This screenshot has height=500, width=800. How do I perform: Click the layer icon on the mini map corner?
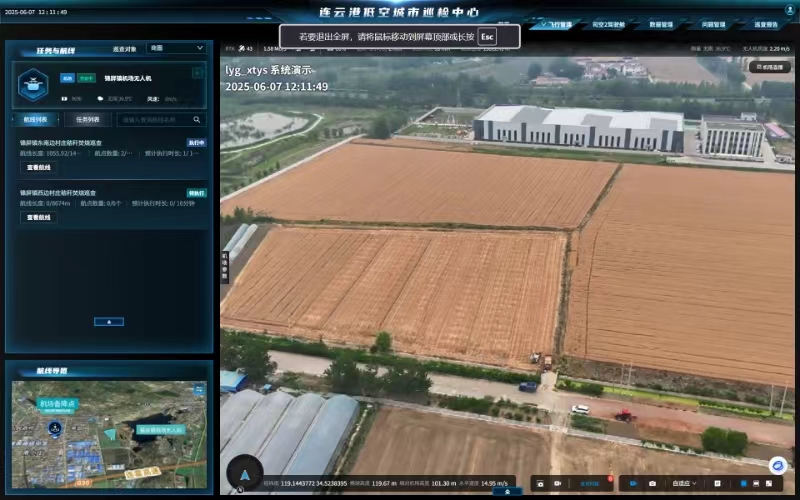[198, 390]
